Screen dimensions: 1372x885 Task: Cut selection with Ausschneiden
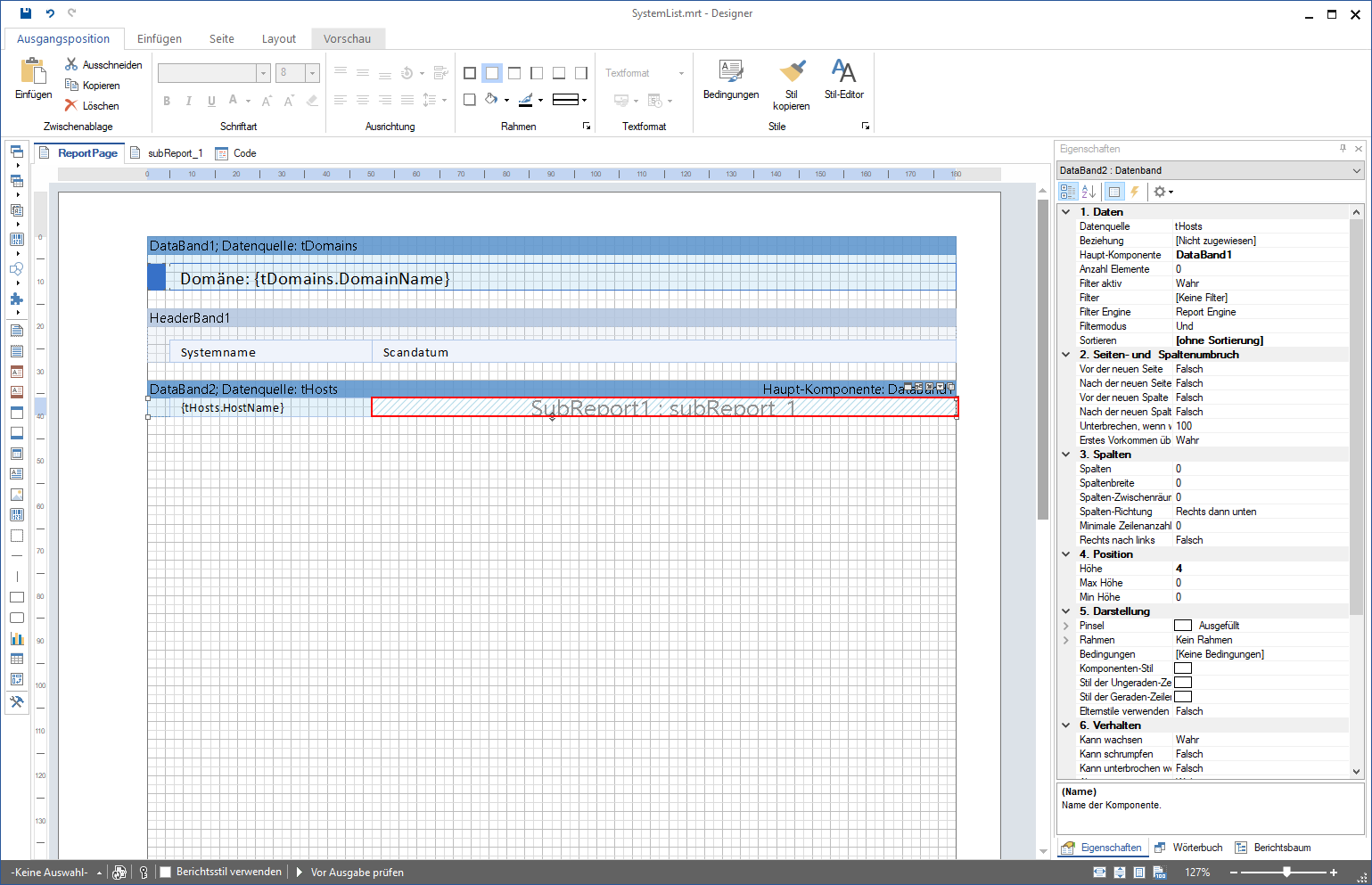click(103, 64)
